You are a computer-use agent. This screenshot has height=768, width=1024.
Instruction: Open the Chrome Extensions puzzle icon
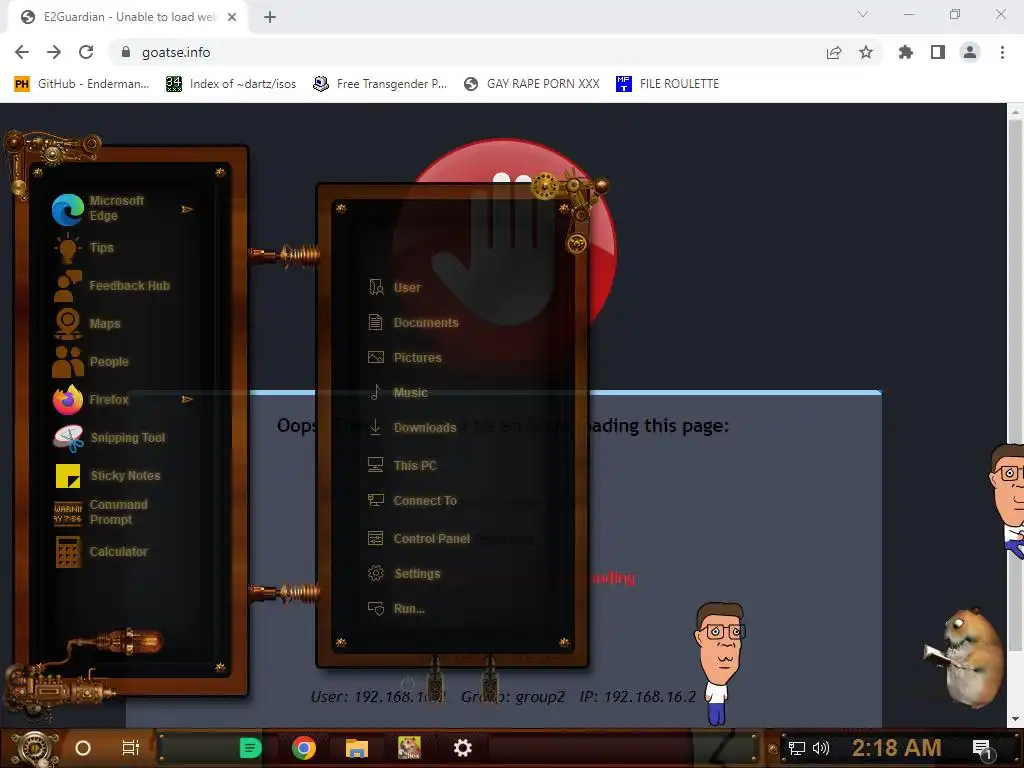pos(906,52)
